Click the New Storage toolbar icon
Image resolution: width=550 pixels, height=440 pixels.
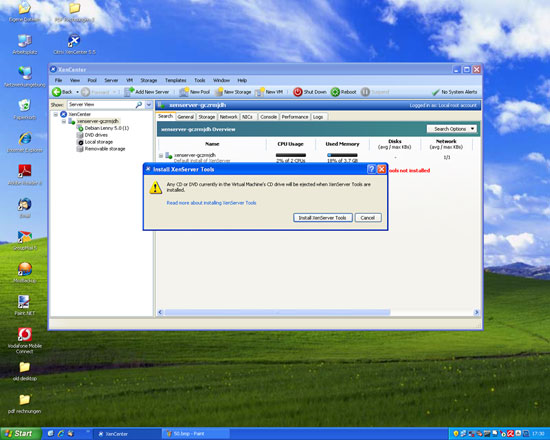coord(219,92)
